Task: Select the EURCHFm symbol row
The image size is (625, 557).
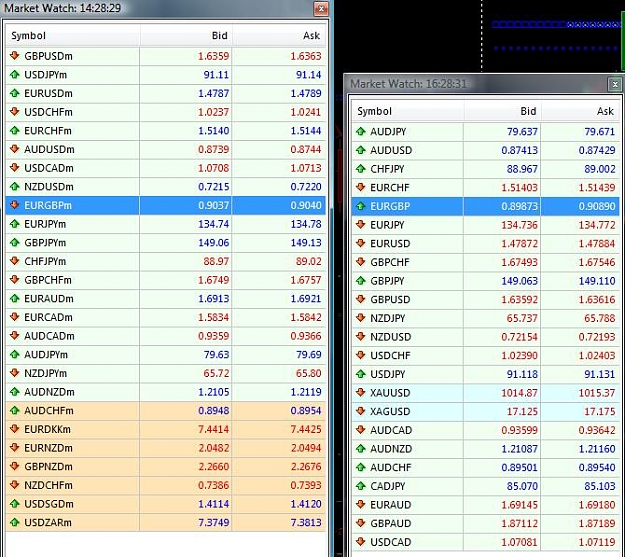Action: 166,131
